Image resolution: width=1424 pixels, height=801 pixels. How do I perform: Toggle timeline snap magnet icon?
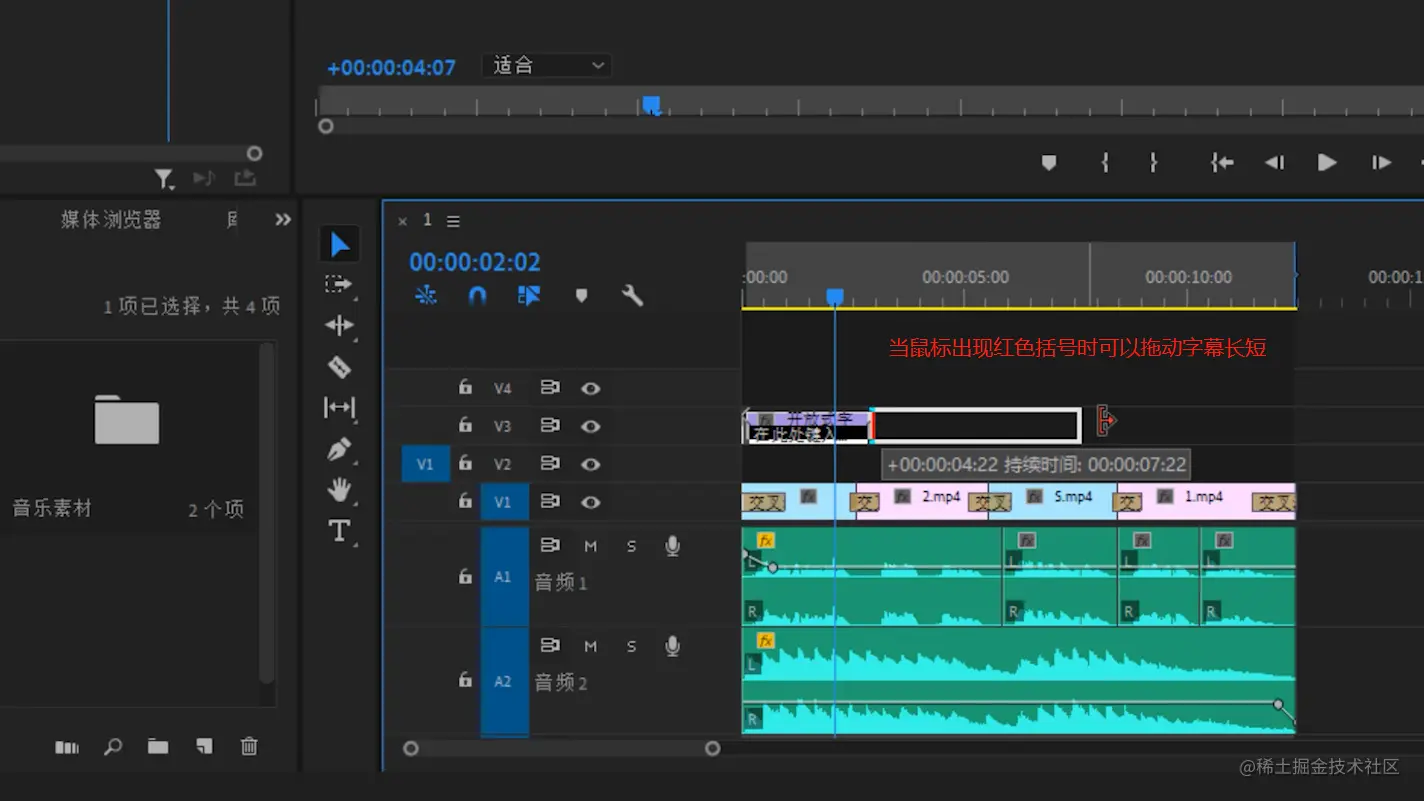coord(478,295)
